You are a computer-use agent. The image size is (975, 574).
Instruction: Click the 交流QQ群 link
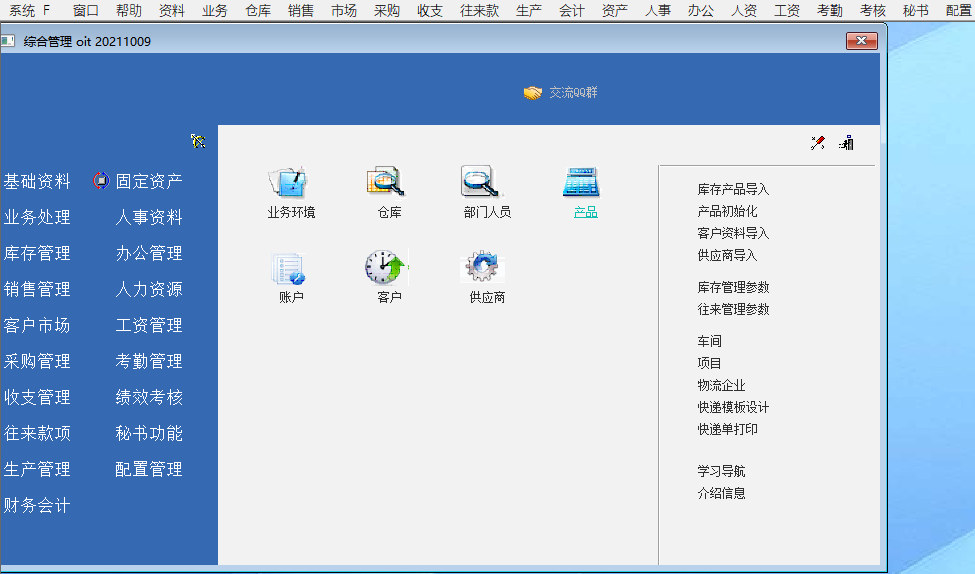573,93
